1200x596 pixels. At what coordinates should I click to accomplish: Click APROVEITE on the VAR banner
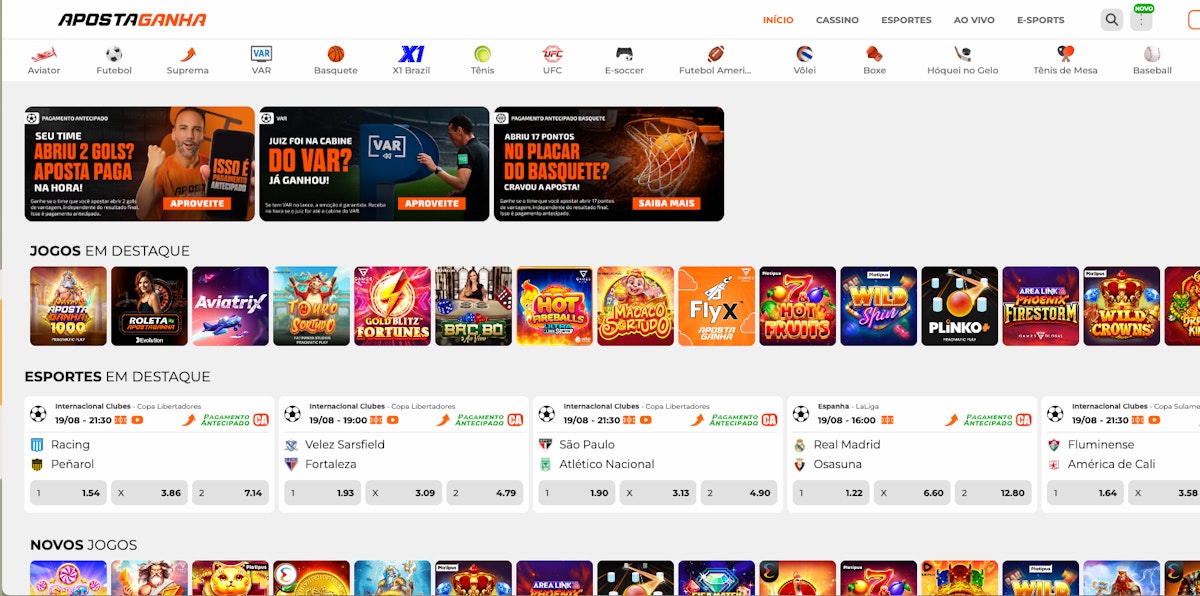point(432,203)
